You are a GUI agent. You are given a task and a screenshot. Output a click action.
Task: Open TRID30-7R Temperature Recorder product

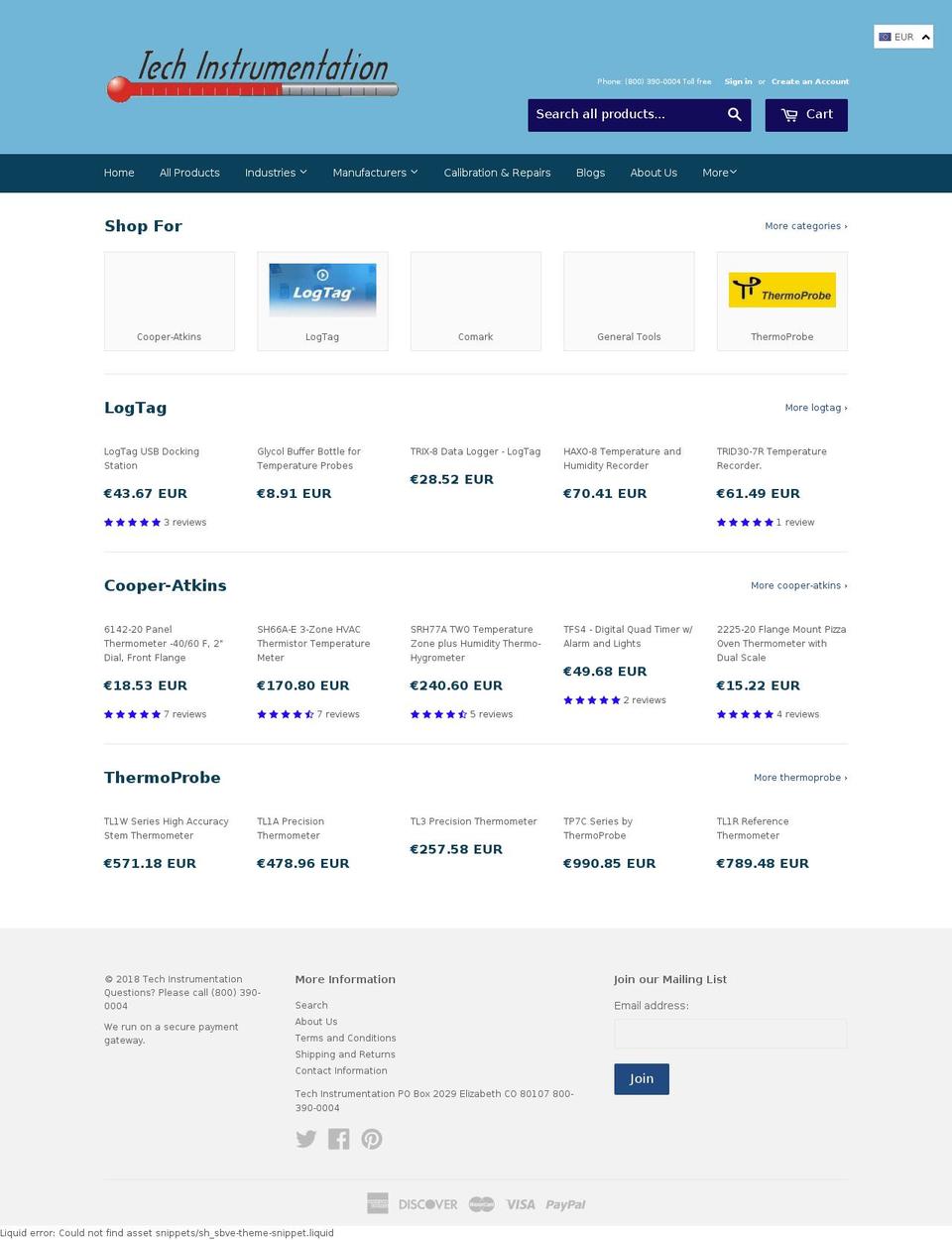tap(772, 458)
